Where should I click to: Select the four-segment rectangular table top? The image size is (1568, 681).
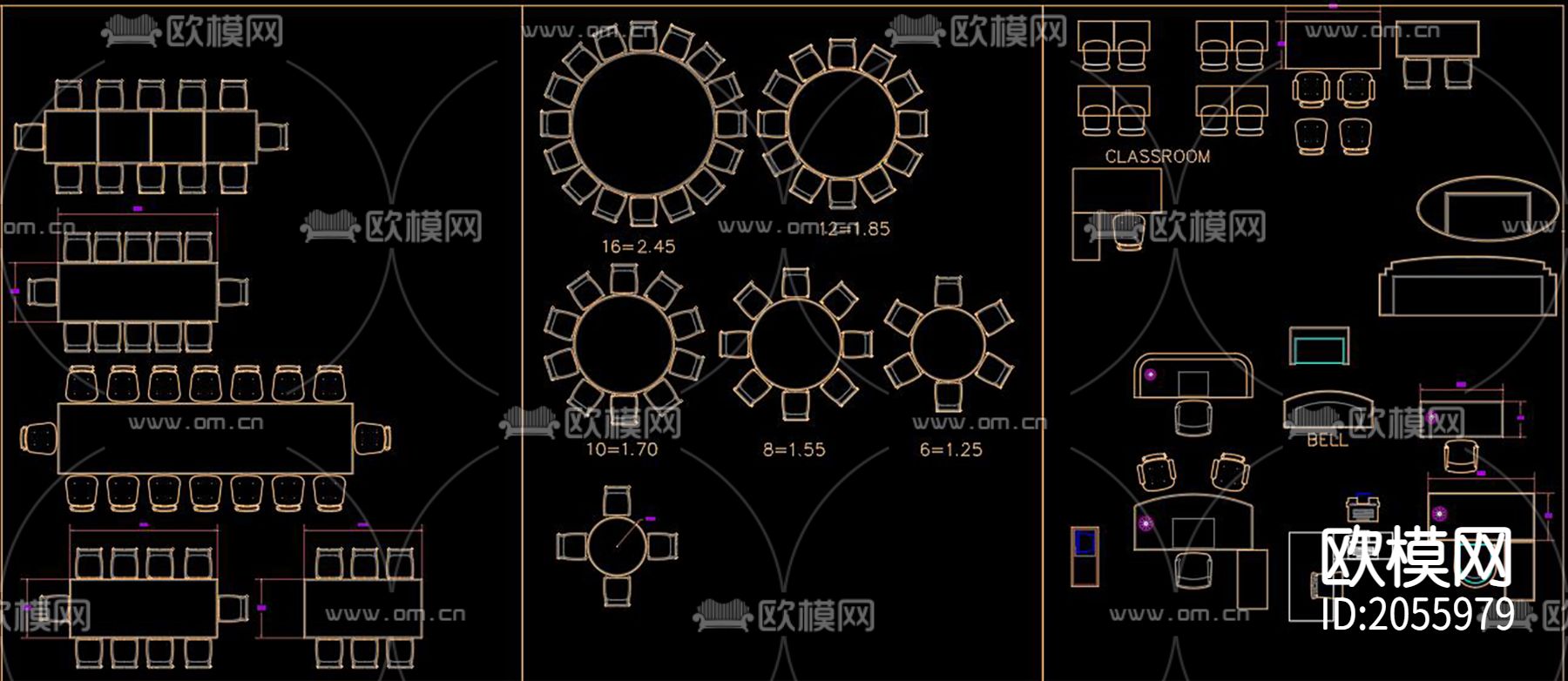(x=152, y=137)
